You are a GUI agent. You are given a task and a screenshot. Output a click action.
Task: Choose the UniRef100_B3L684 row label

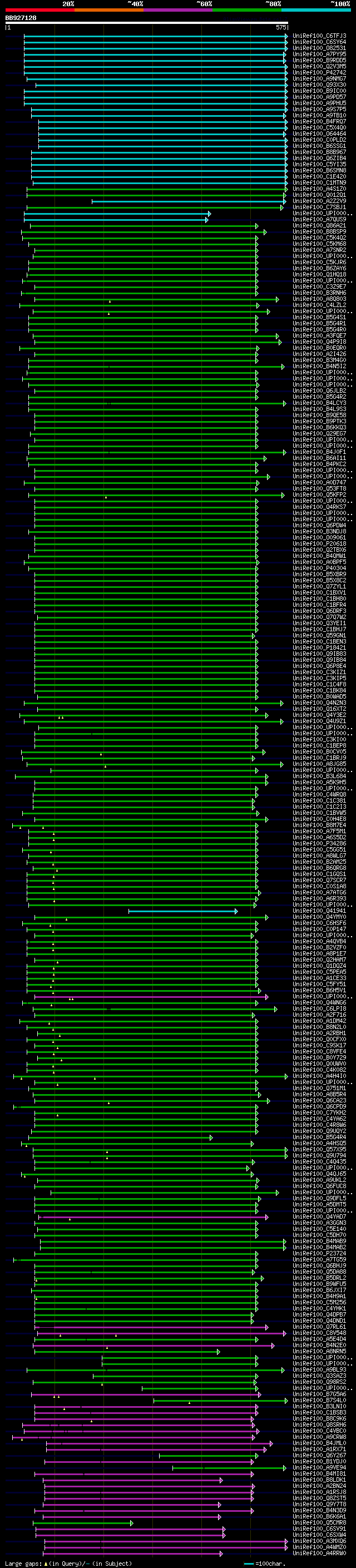tap(319, 776)
